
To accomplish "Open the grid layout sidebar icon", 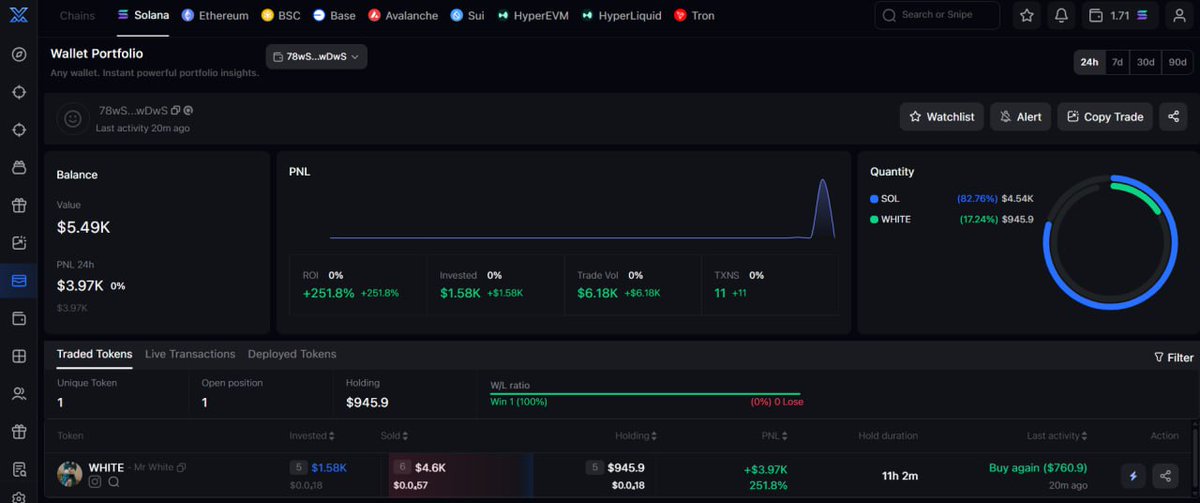I will pyautogui.click(x=19, y=356).
